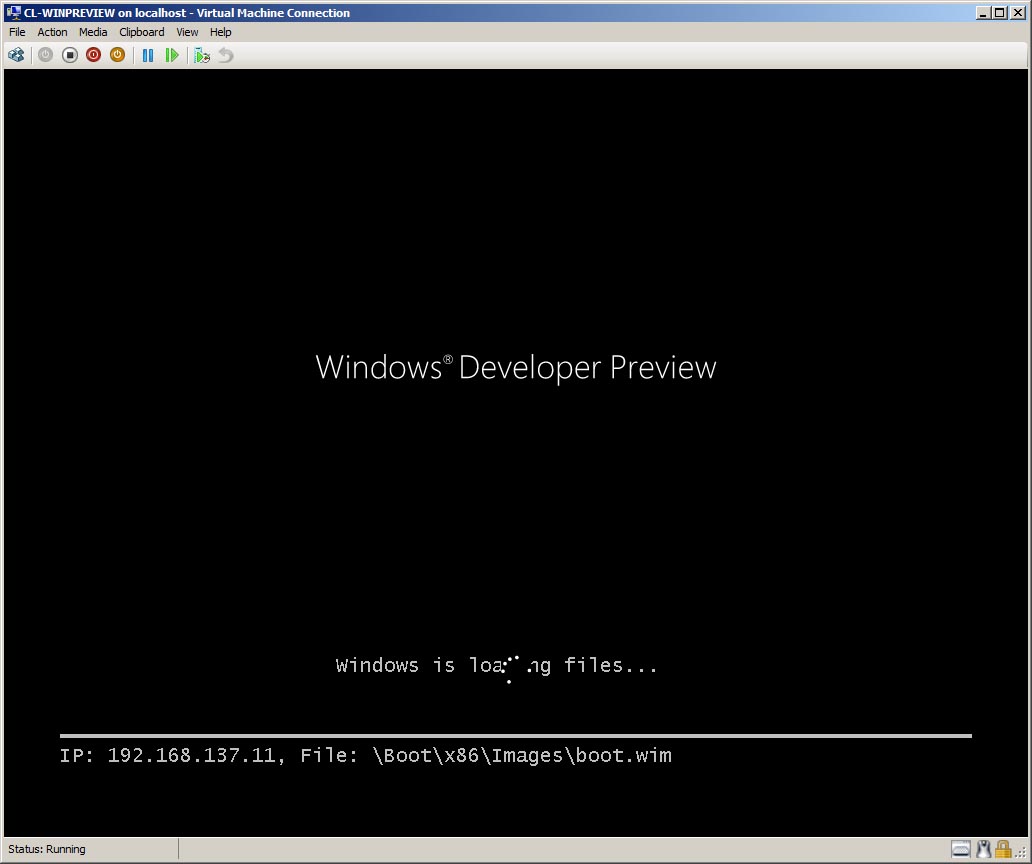The image size is (1032, 864).
Task: Open the File menu
Action: 17,32
